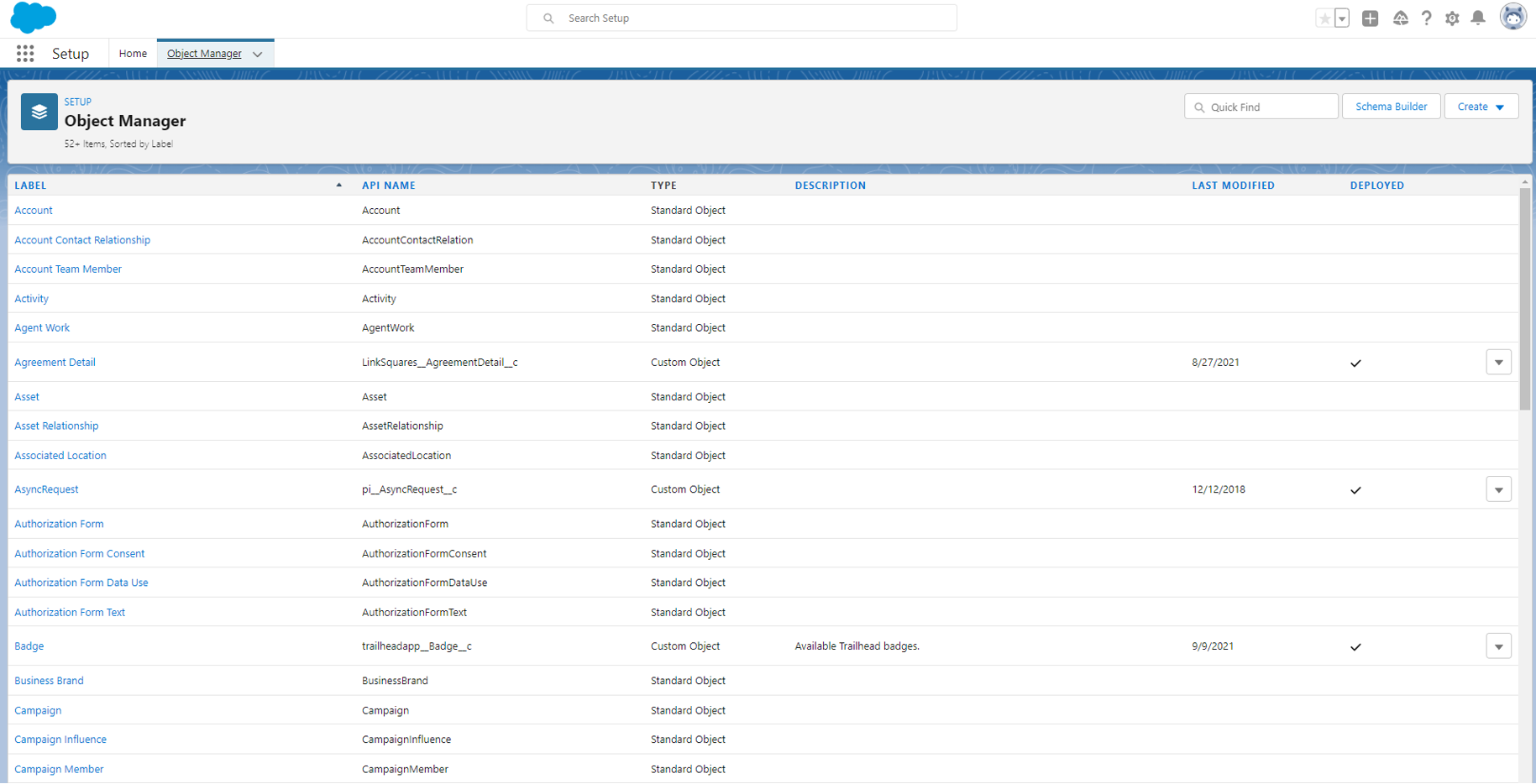Open row actions for AsyncRequest

click(1498, 489)
